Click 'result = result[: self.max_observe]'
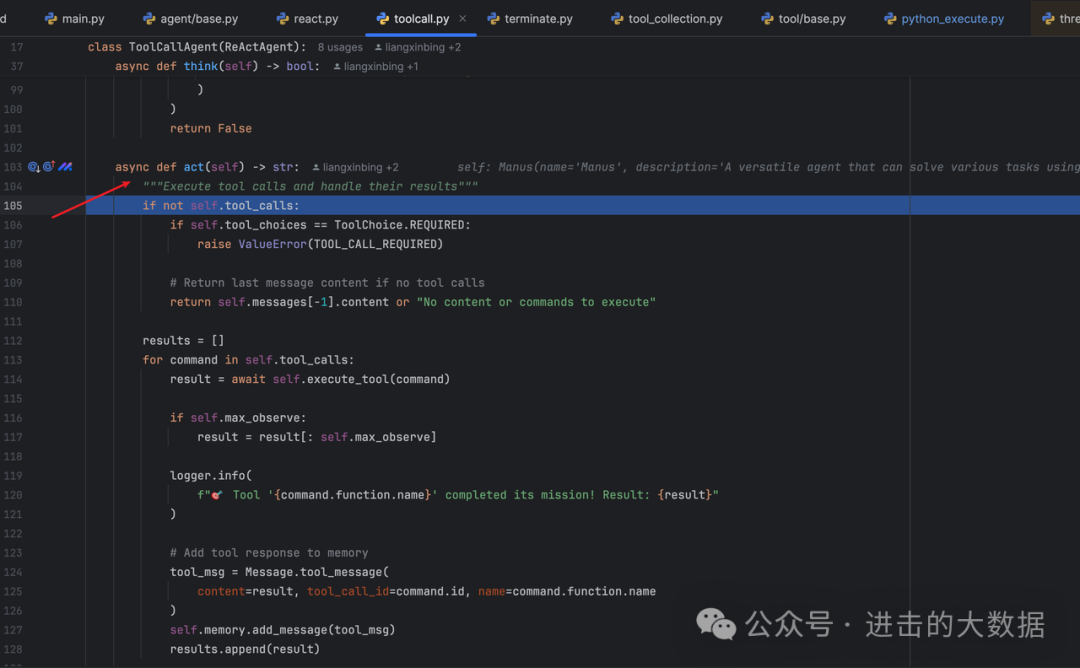Screen dimensions: 1080x668 coord(317,437)
